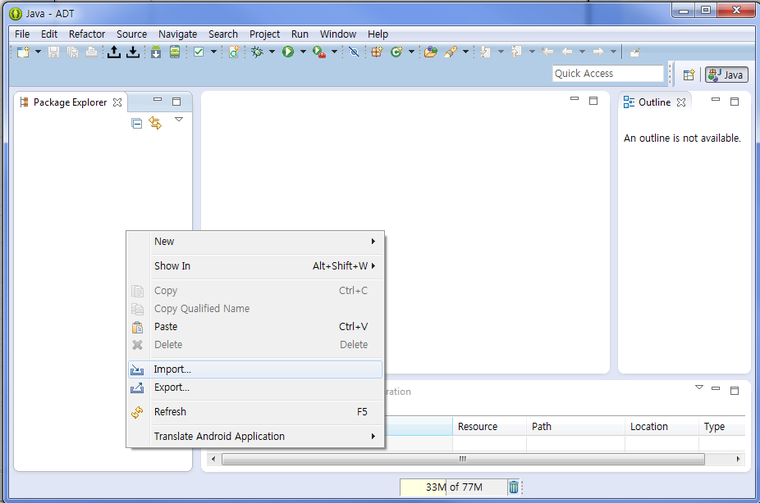This screenshot has width=760, height=503.
Task: Click the New wizard toolbar icon
Action: (x=23, y=52)
